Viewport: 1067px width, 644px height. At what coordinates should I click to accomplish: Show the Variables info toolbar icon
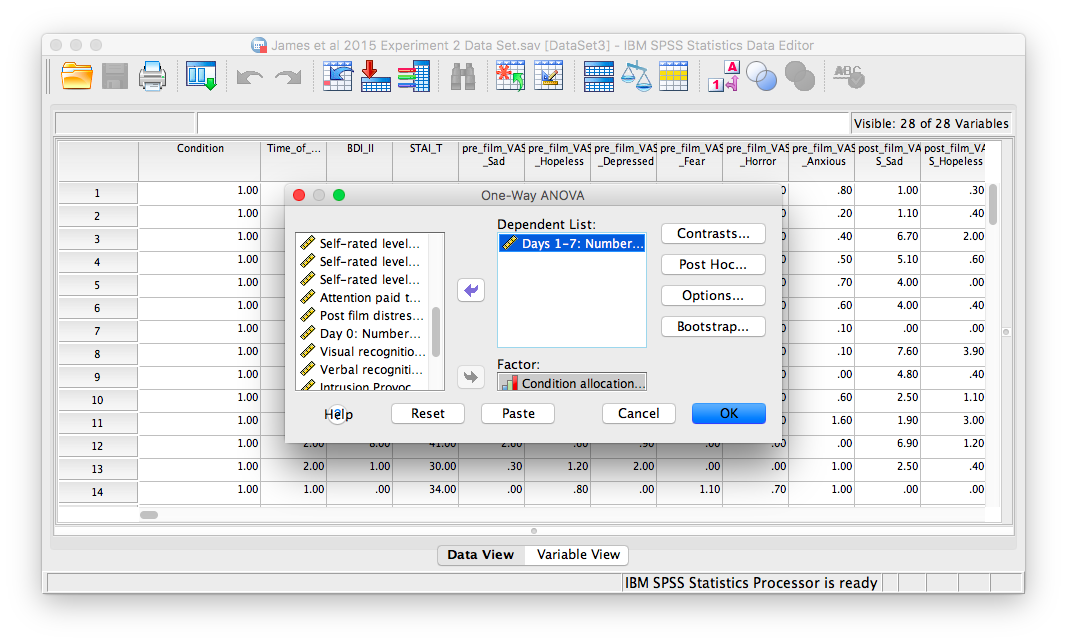coord(414,76)
